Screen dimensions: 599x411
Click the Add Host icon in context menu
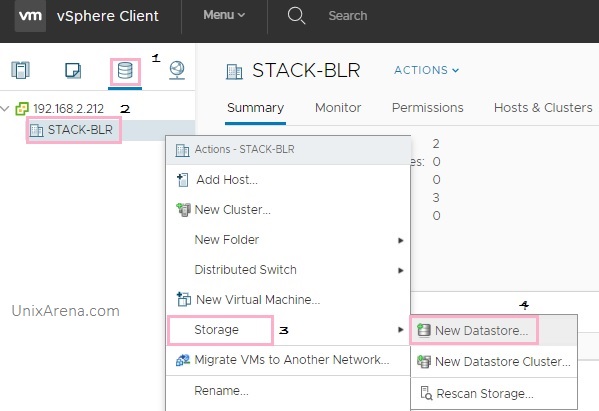183,180
